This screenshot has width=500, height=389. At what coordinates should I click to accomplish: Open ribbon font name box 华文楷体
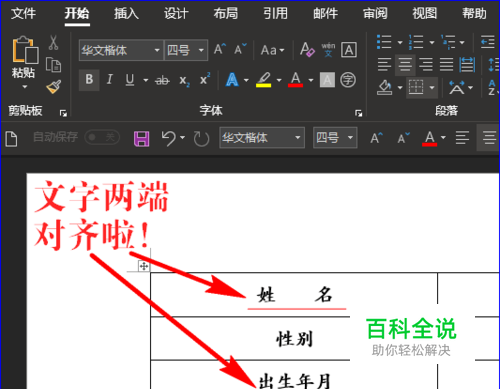click(121, 50)
